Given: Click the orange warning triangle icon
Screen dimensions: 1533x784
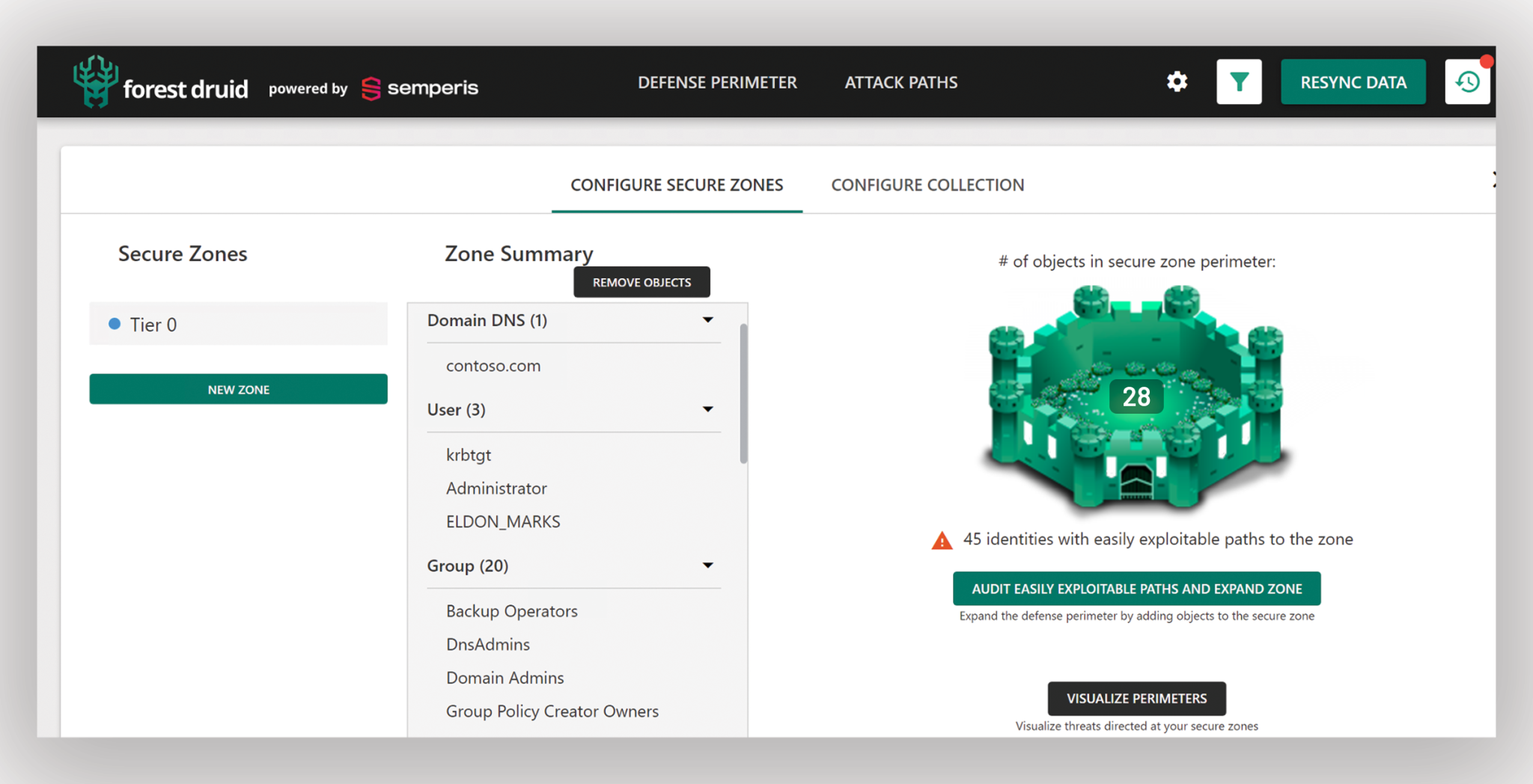Looking at the screenshot, I should (942, 540).
